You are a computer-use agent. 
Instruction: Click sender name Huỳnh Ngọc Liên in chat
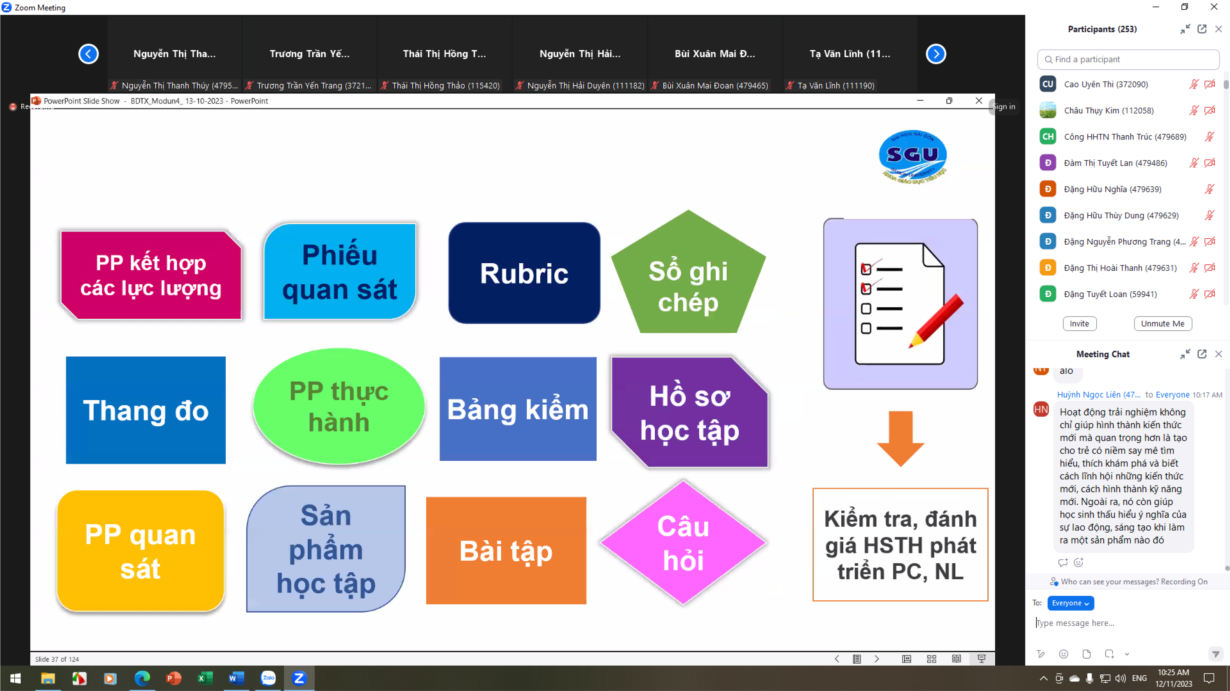(1099, 395)
